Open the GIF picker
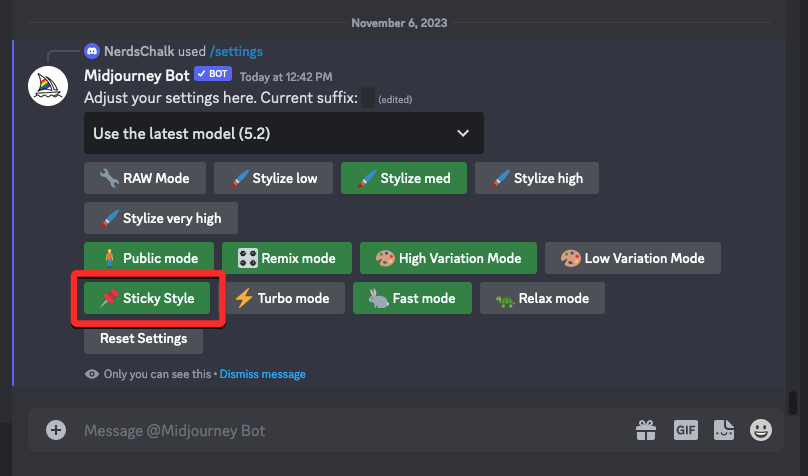The width and height of the screenshot is (808, 476). click(x=686, y=430)
